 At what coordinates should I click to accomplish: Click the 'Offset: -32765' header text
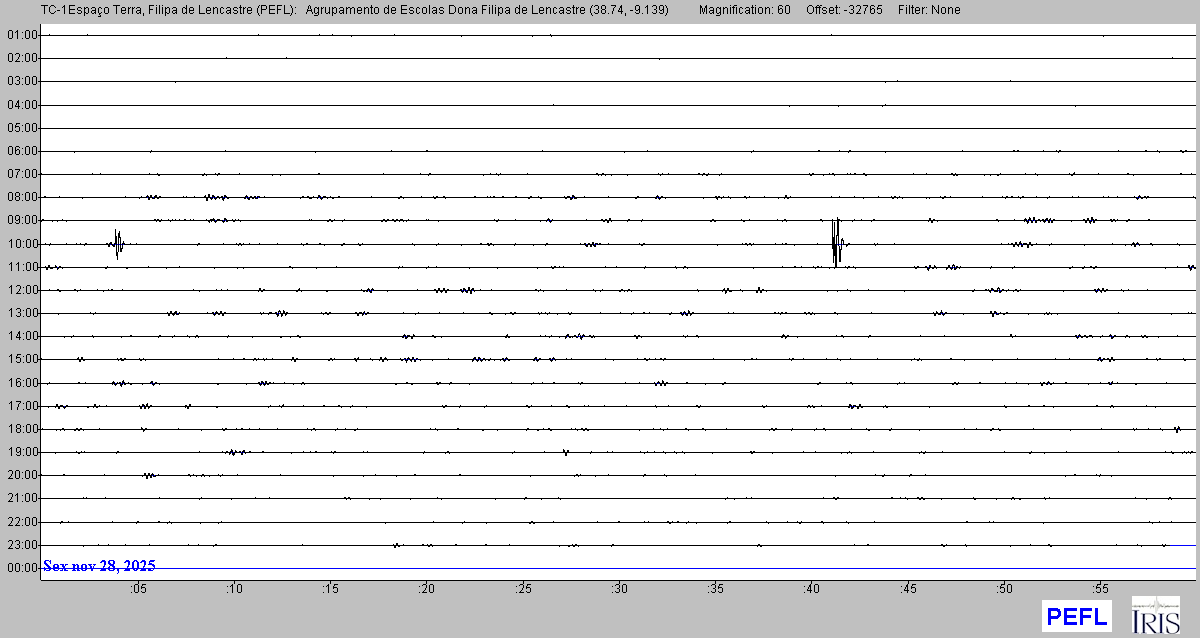pos(847,10)
